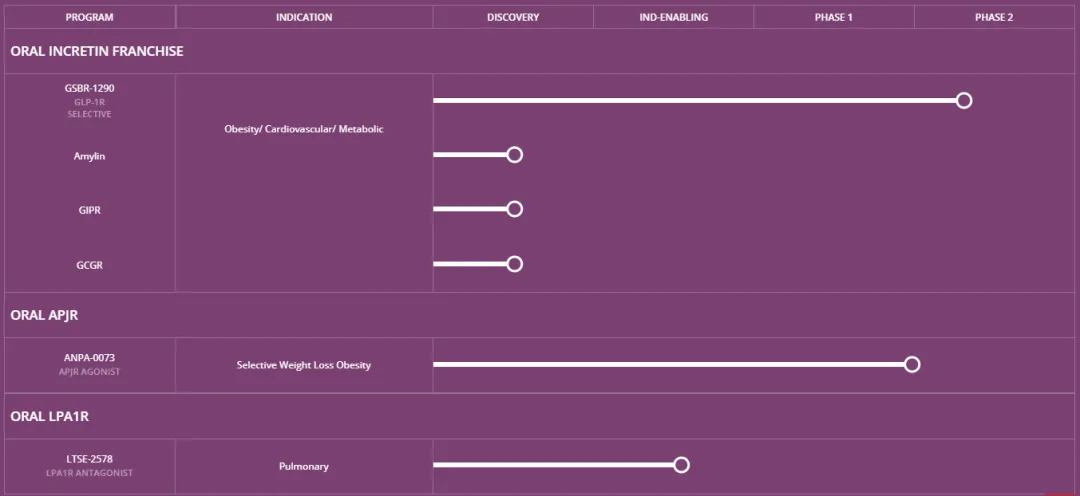The image size is (1080, 496).
Task: Click the GSBR-1290 progress end marker
Action: point(964,100)
